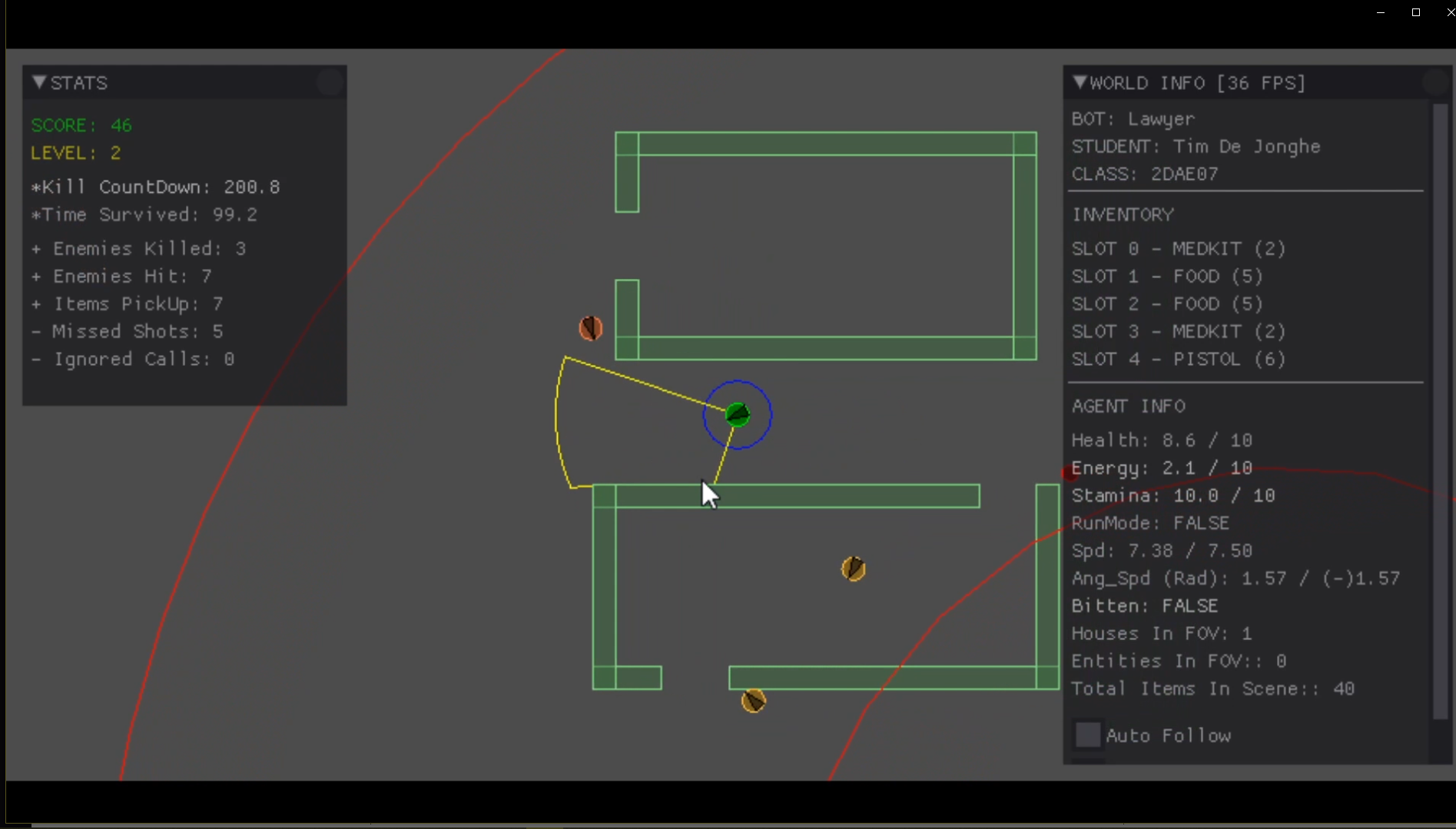The height and width of the screenshot is (829, 1456).
Task: Maximize the game window
Action: 1416,12
